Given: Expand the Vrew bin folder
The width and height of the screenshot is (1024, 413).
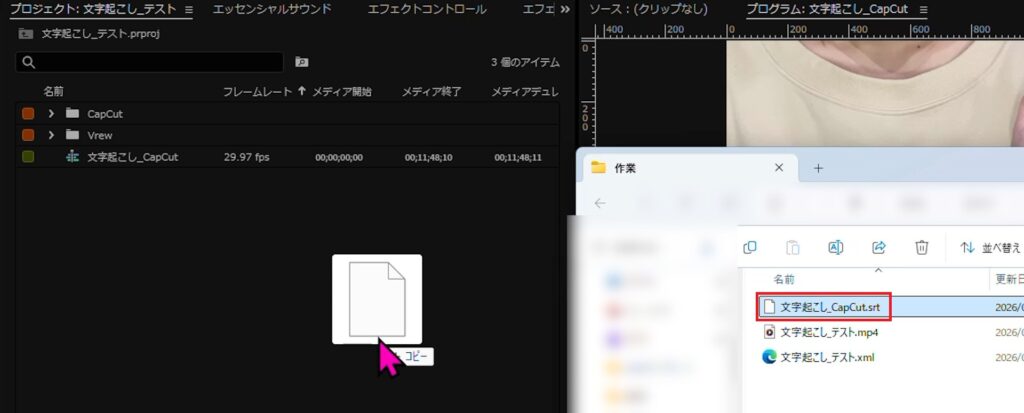Looking at the screenshot, I should pos(51,135).
